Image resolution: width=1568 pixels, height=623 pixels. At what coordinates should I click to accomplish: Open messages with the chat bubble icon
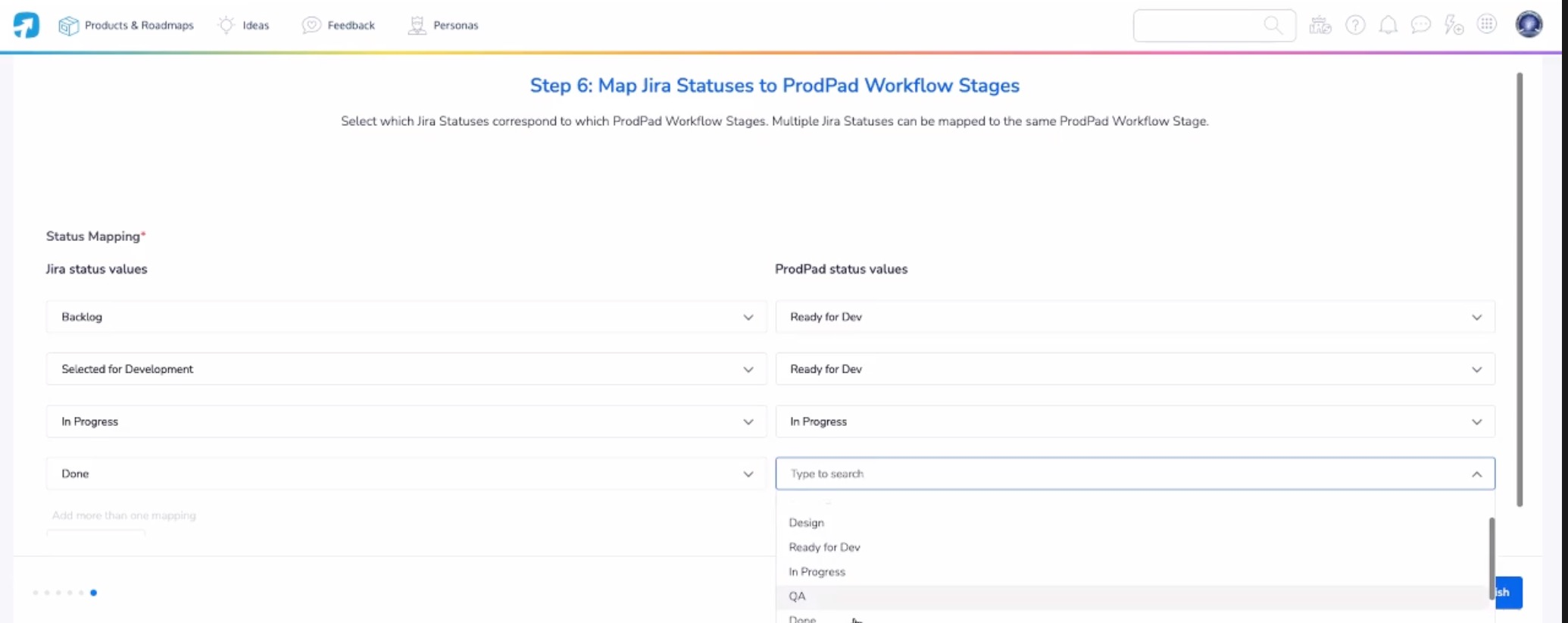tap(1422, 24)
